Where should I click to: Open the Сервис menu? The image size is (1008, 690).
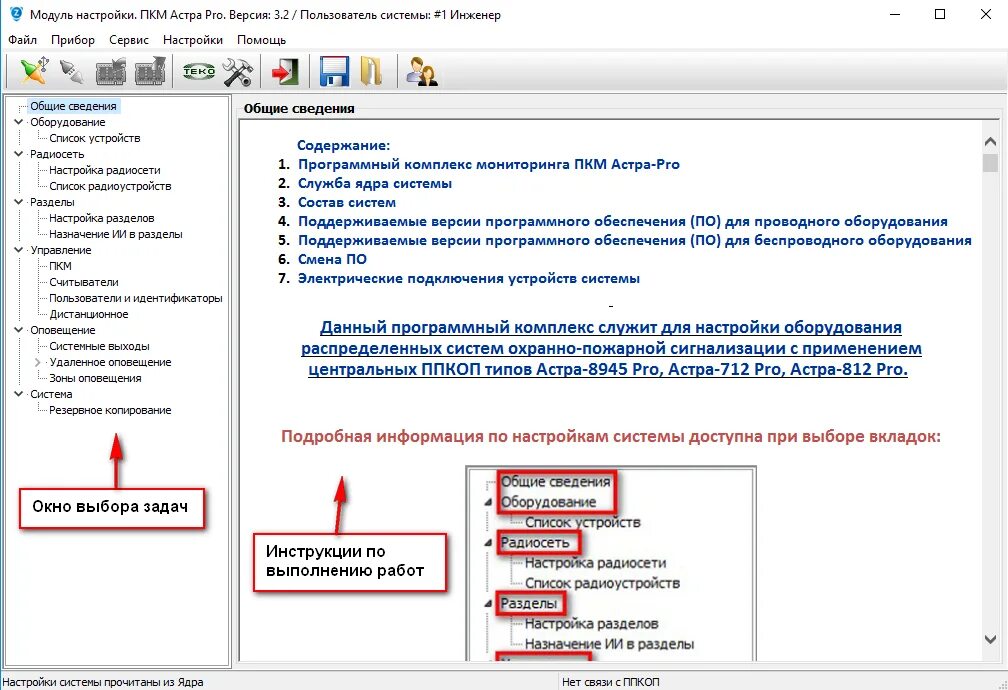[129, 40]
